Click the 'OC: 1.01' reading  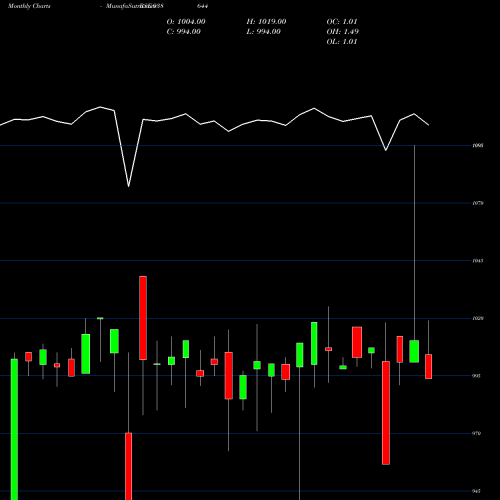point(342,22)
